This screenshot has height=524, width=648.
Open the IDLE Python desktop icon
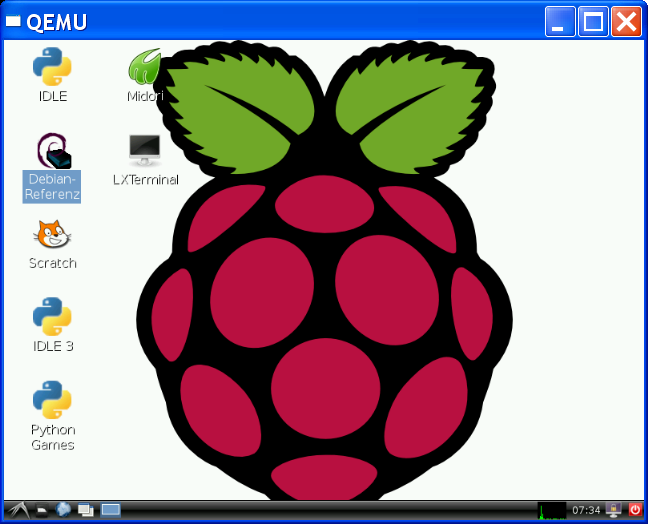pos(52,74)
